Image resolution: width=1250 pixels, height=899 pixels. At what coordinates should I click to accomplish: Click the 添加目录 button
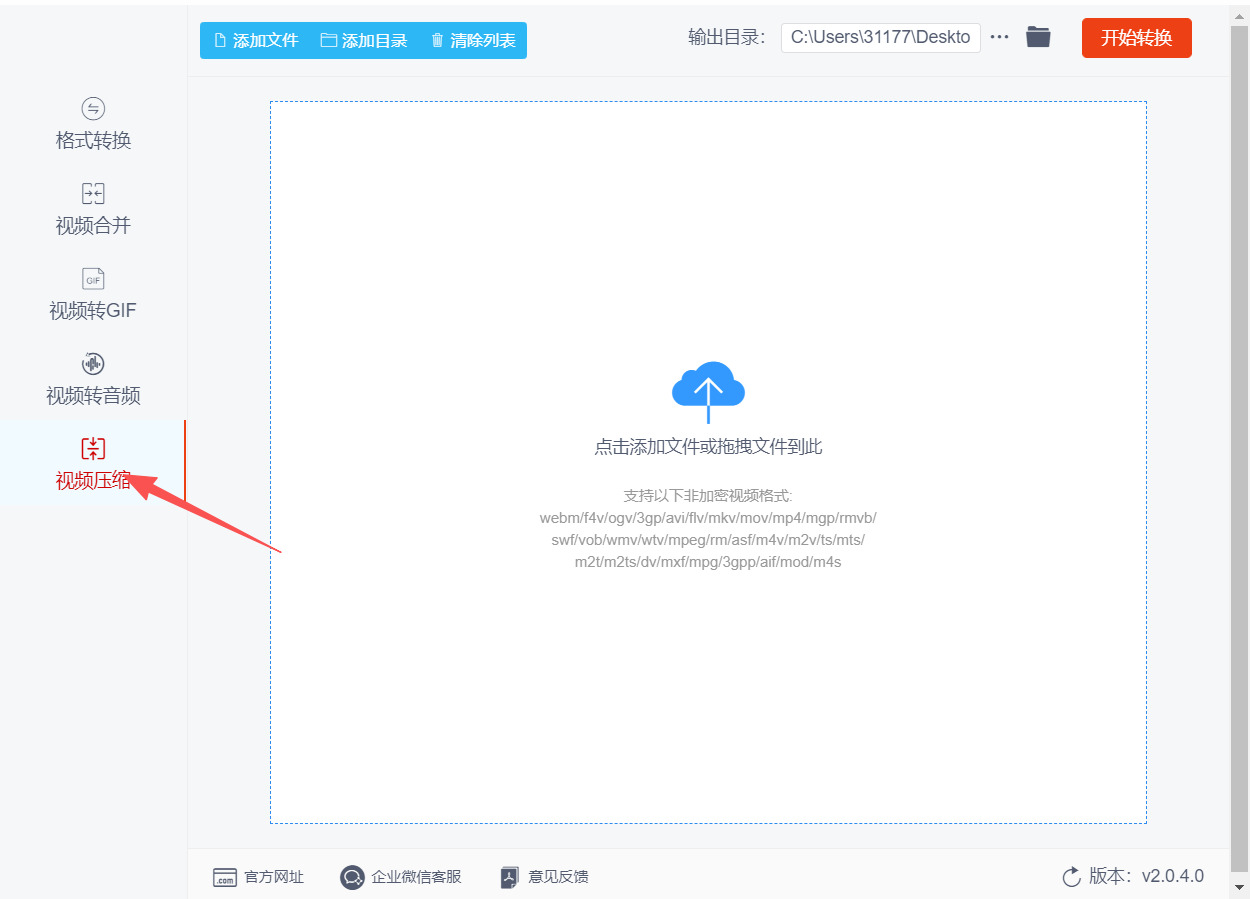364,41
